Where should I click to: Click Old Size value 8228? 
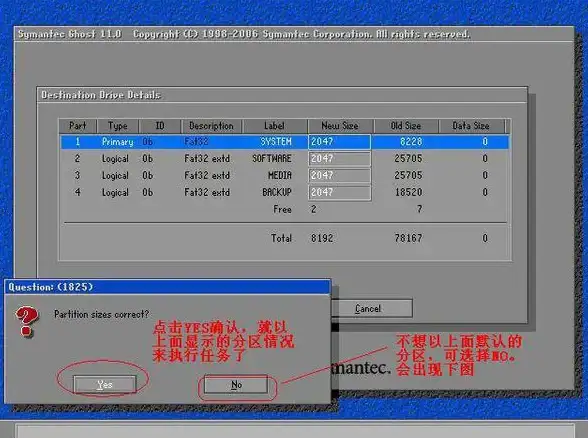coord(411,142)
